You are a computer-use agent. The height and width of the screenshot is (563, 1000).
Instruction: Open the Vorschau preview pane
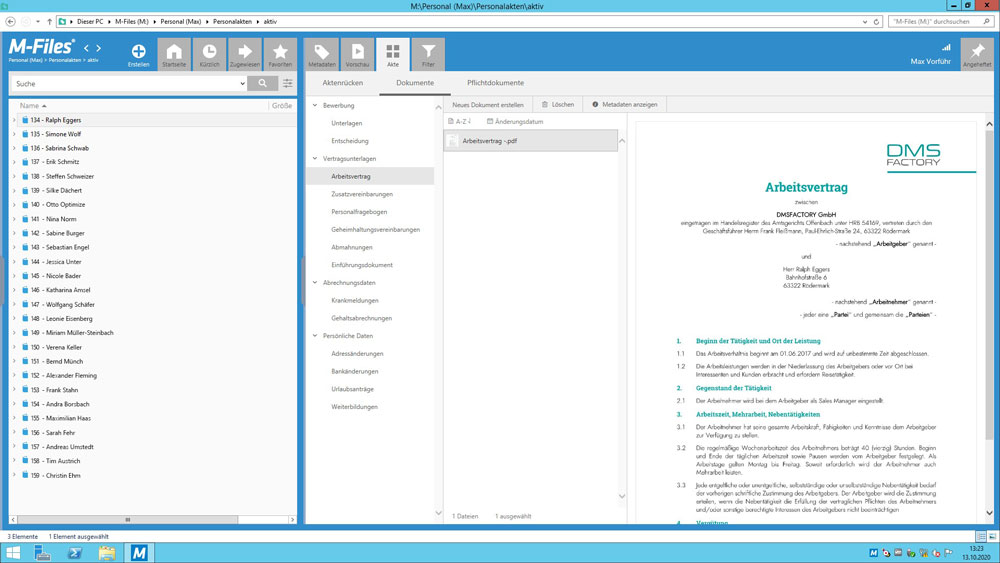pyautogui.click(x=357, y=54)
